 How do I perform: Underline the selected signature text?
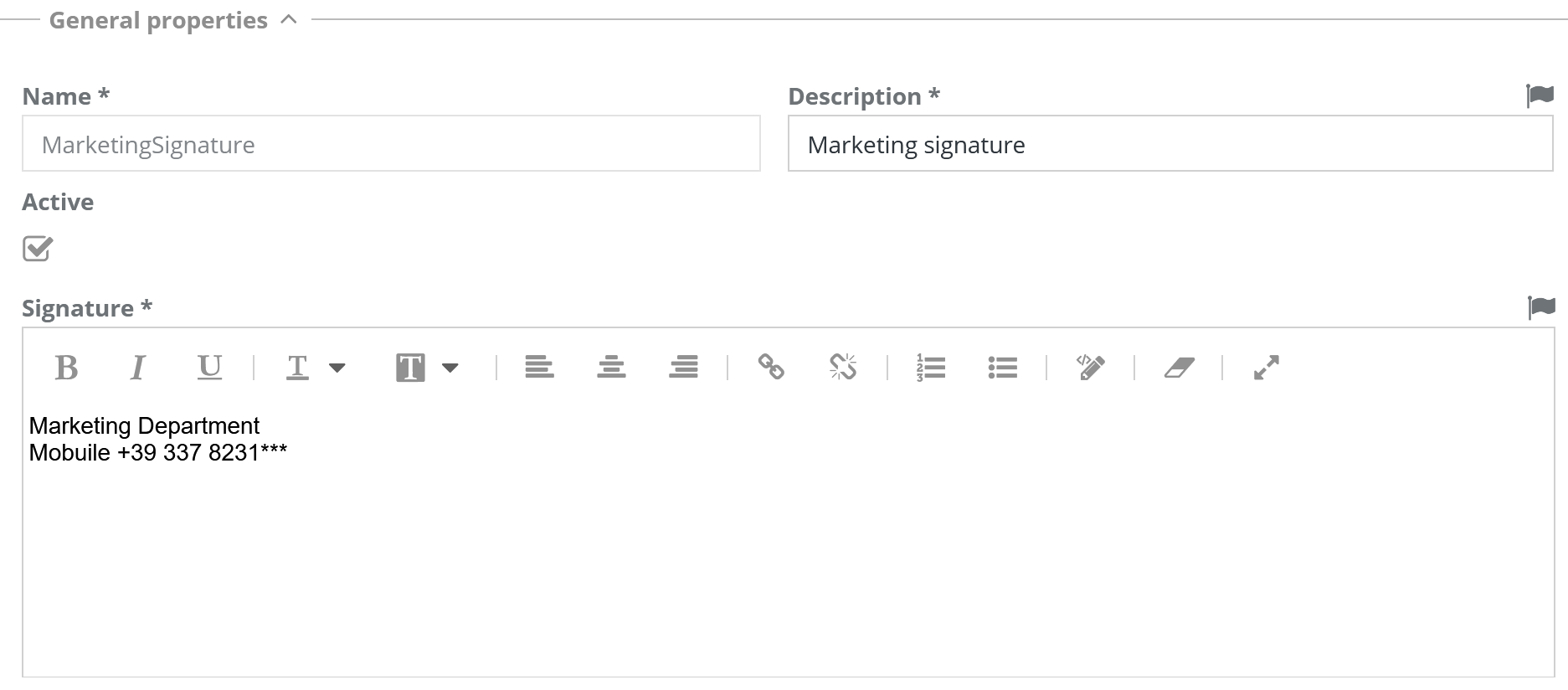209,368
